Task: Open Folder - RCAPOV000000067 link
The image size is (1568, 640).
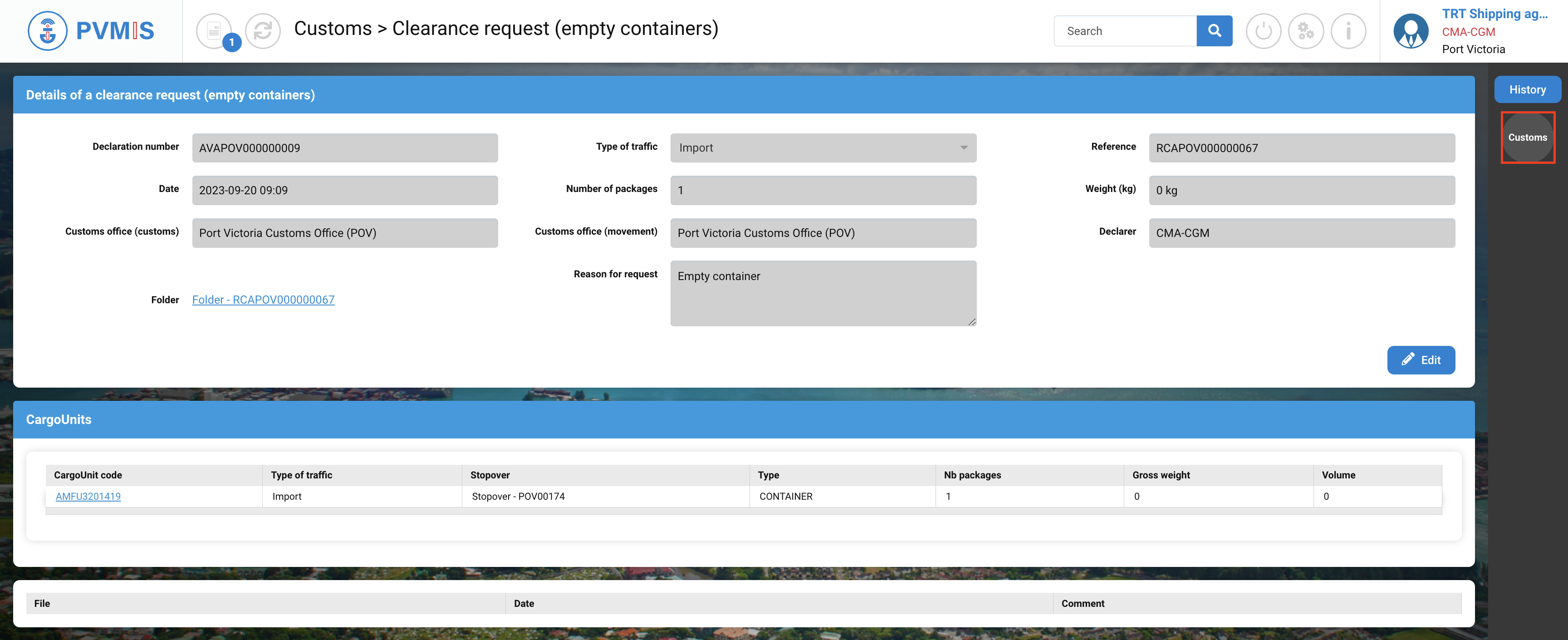Action: (x=263, y=300)
